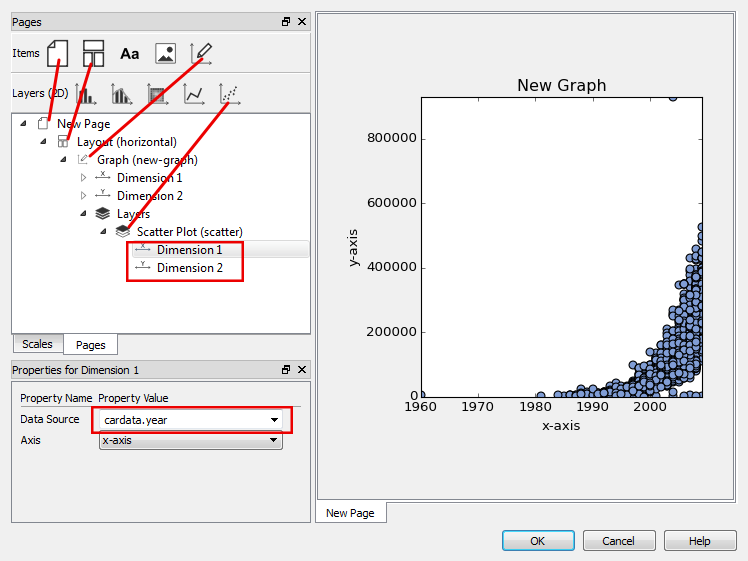The width and height of the screenshot is (748, 561).
Task: Collapse the Scatter Plot (scatter) node
Action: 103,232
